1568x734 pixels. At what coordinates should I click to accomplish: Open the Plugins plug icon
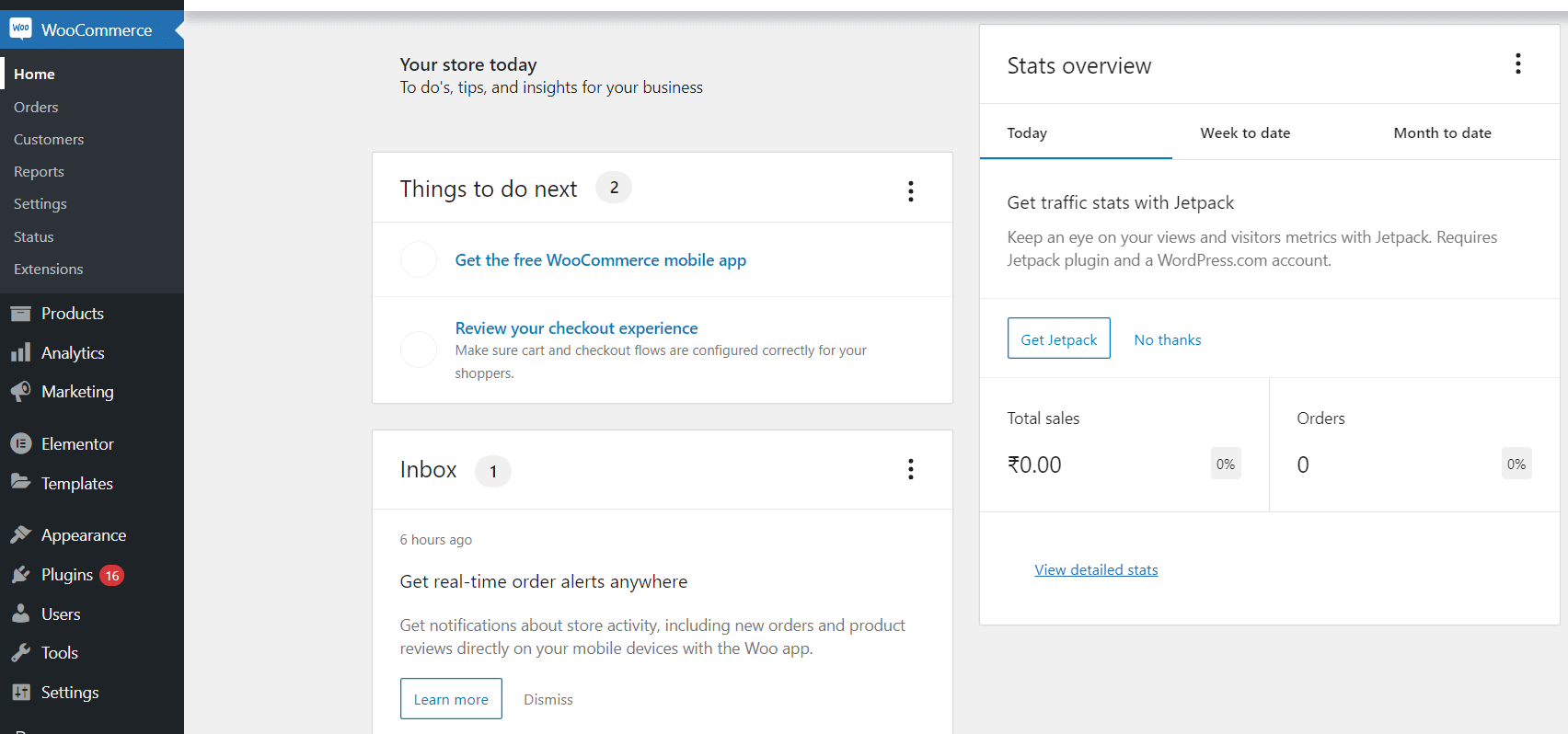point(20,574)
